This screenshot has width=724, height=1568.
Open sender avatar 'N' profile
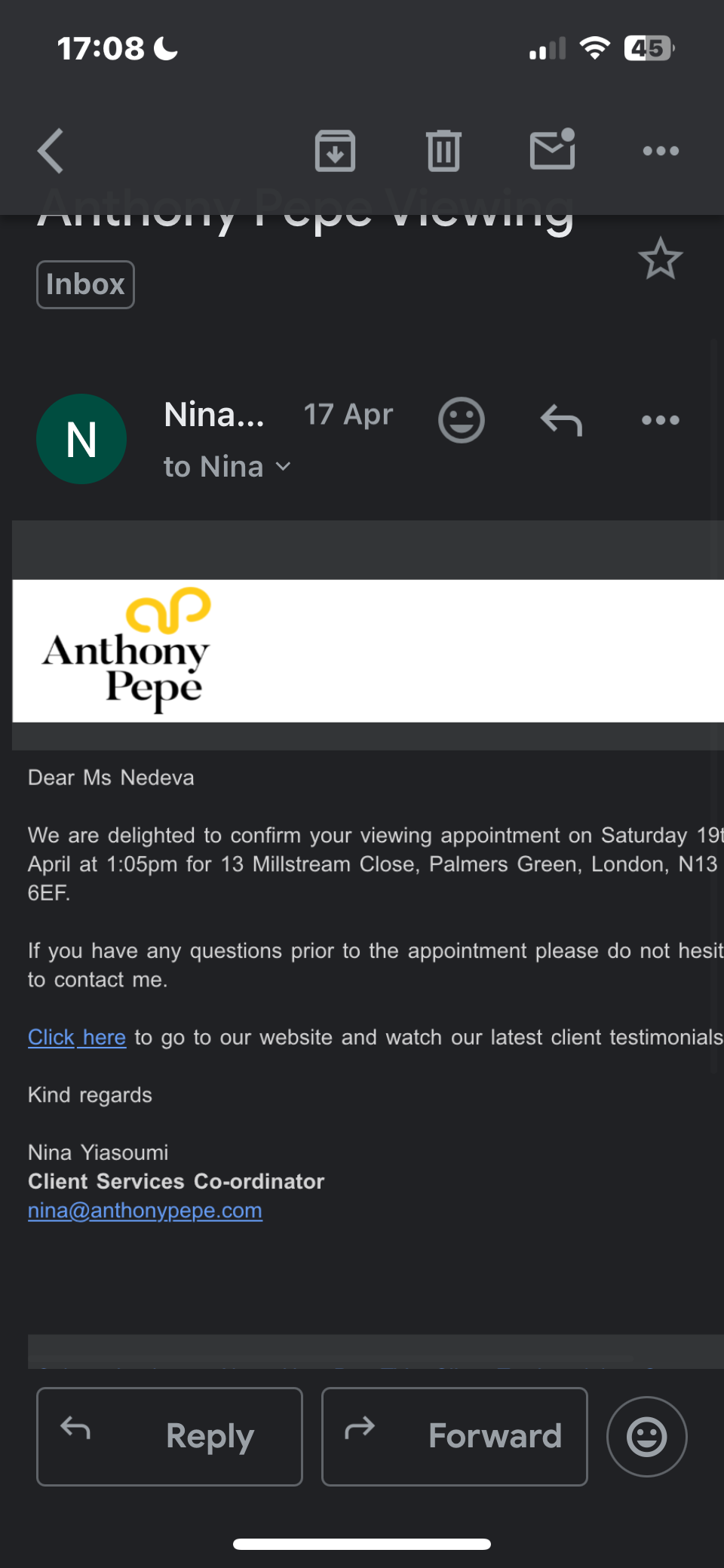pos(81,439)
